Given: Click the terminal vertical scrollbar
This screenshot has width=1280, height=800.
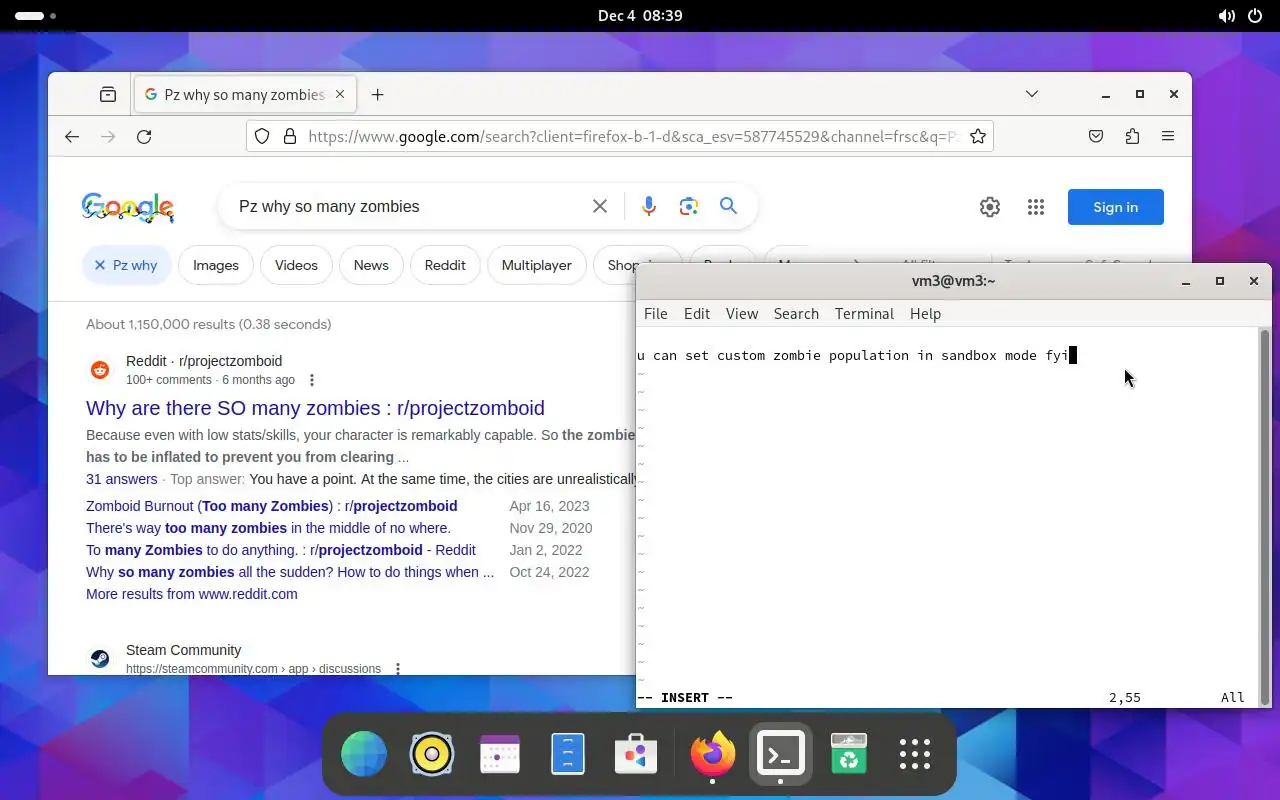Looking at the screenshot, I should (x=1264, y=517).
